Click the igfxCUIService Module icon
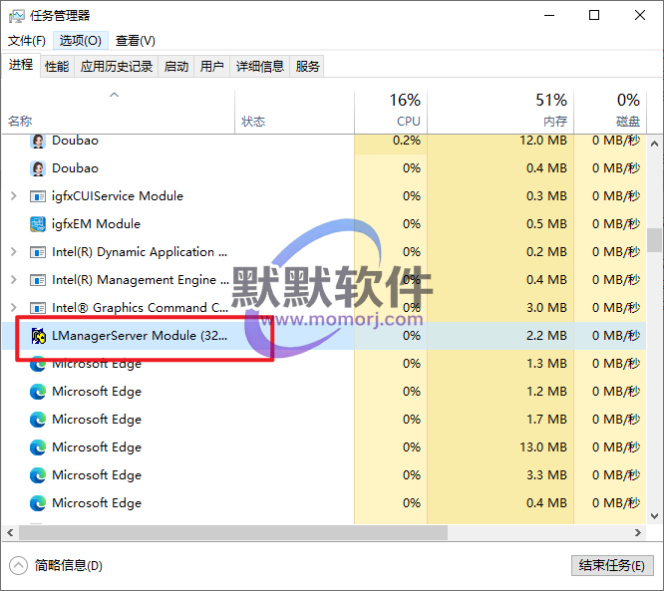The width and height of the screenshot is (664, 591). click(38, 196)
